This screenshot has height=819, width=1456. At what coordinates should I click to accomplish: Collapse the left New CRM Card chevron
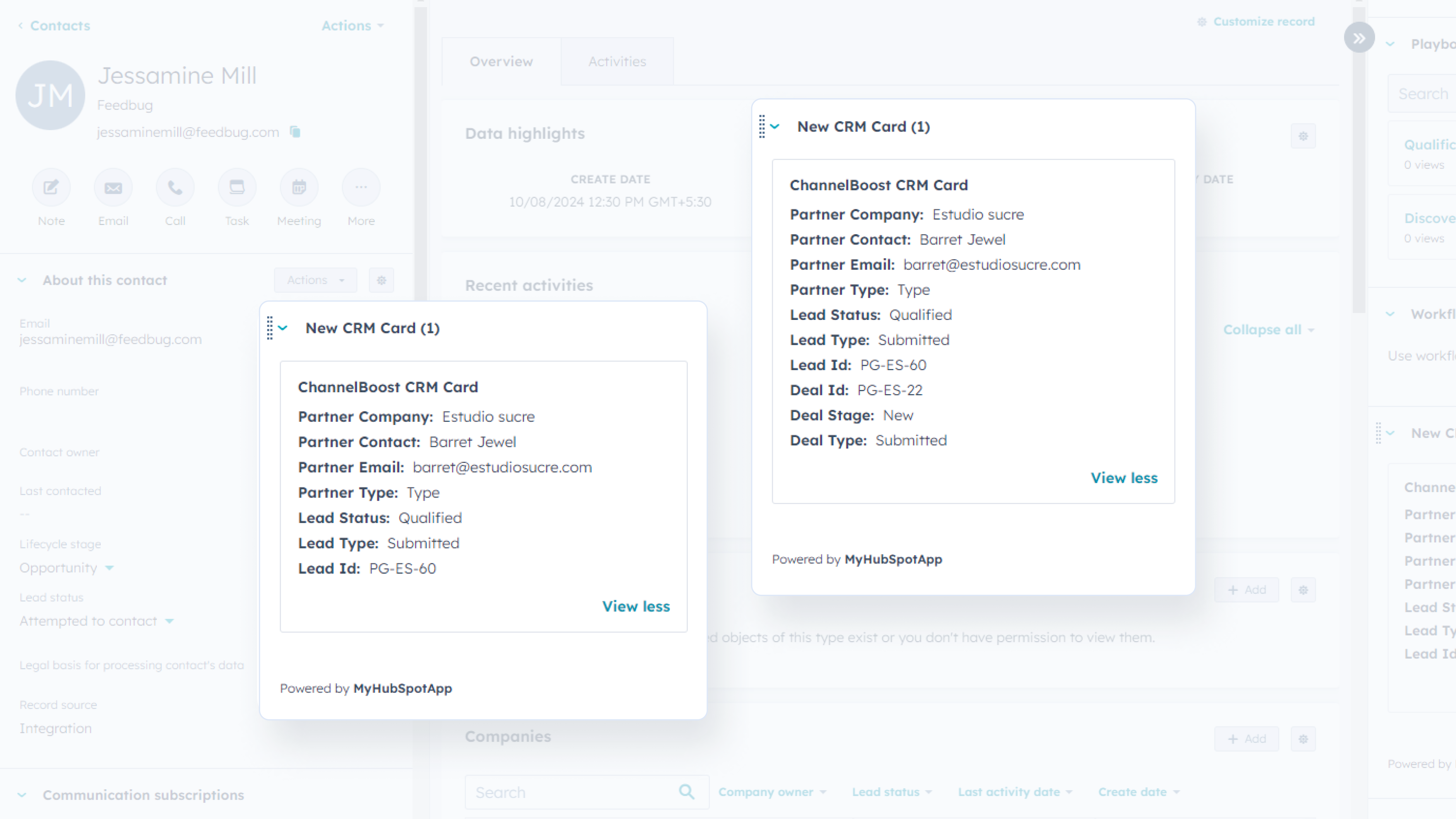point(283,328)
